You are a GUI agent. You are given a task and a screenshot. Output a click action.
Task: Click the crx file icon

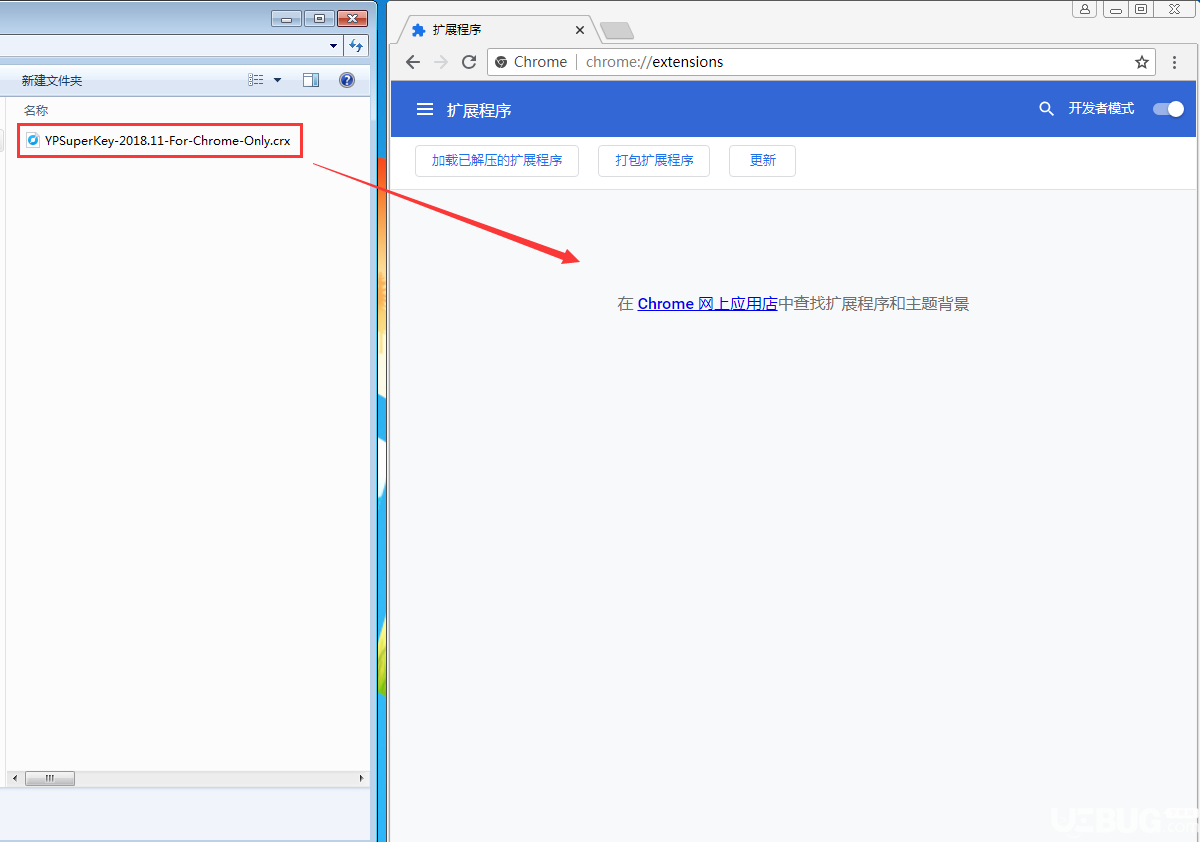point(33,141)
